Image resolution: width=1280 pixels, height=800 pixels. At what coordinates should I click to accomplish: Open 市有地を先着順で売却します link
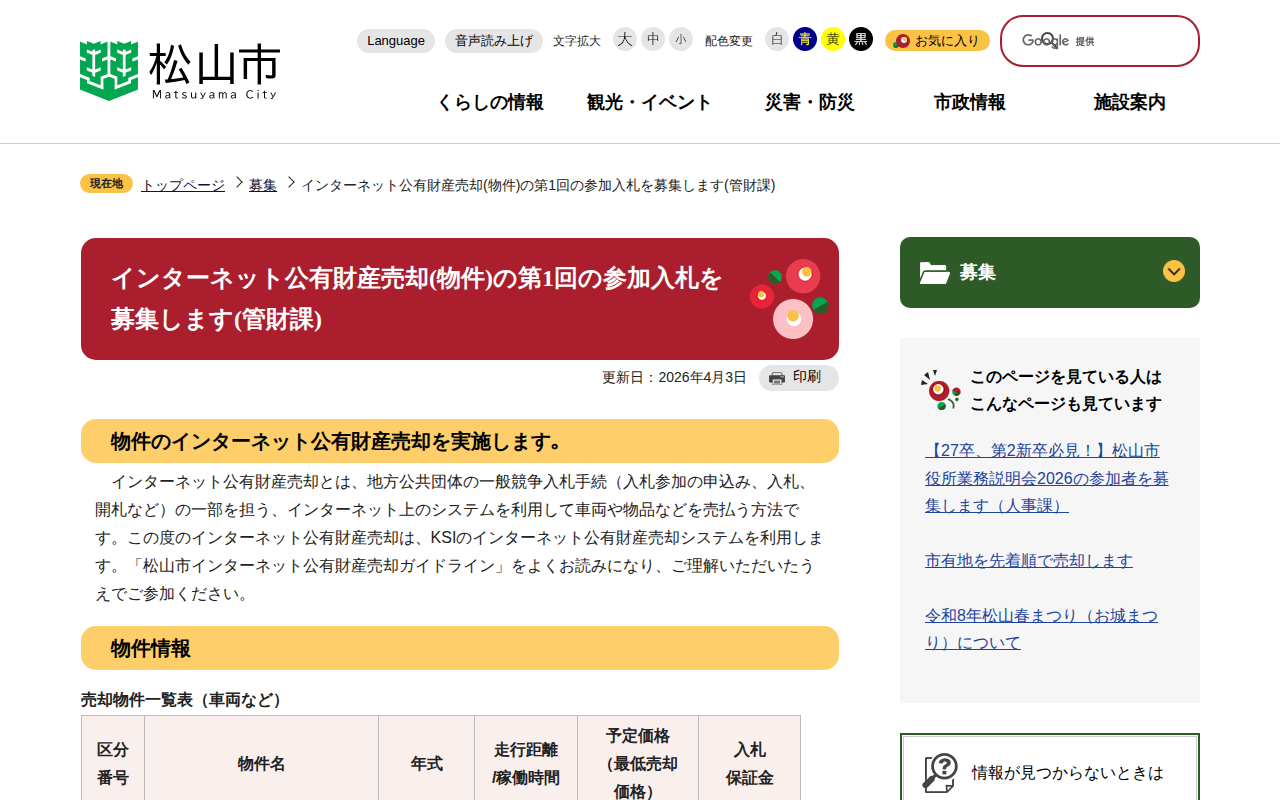(1029, 560)
